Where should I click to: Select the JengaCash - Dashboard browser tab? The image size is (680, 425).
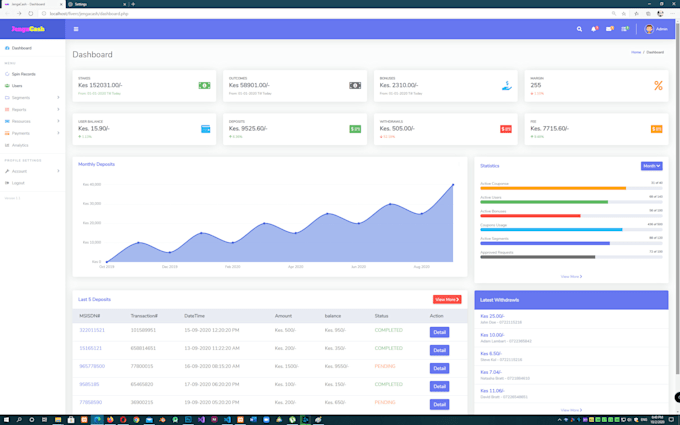coord(33,4)
